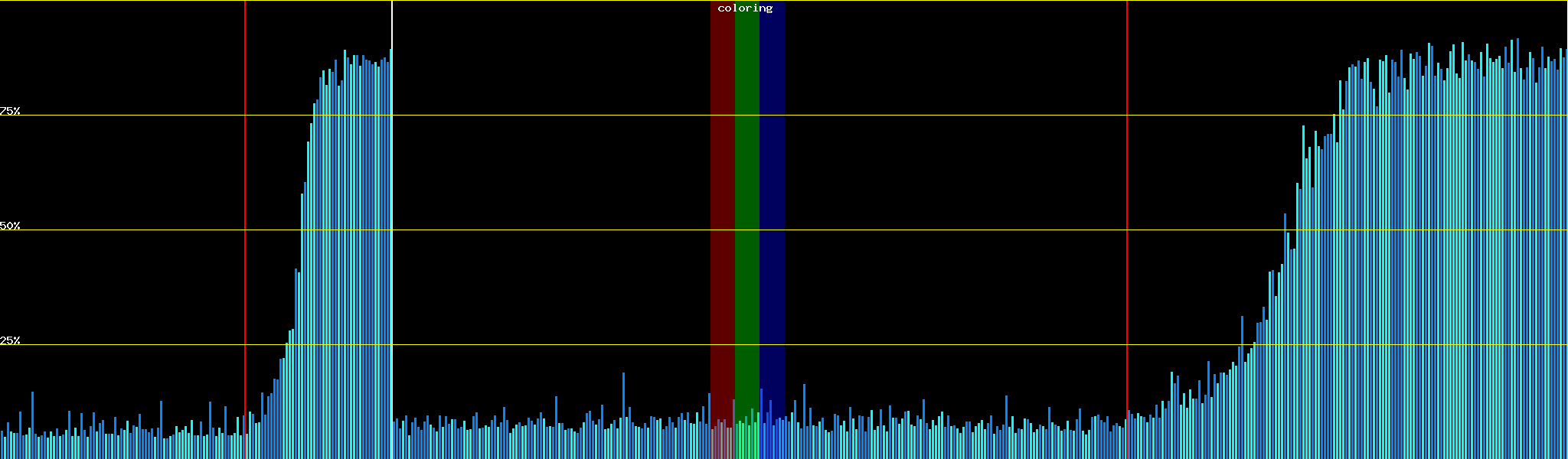This screenshot has width=1568, height=459.
Task: Click the bright blue bars under the blue band
Action: [x=772, y=438]
